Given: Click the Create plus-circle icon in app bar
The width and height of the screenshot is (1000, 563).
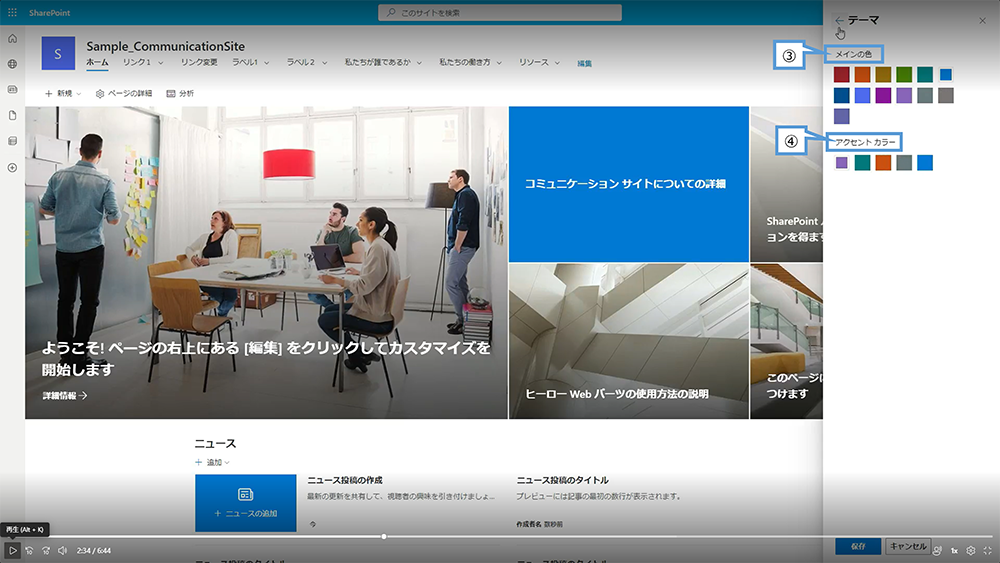Looking at the screenshot, I should (x=12, y=168).
